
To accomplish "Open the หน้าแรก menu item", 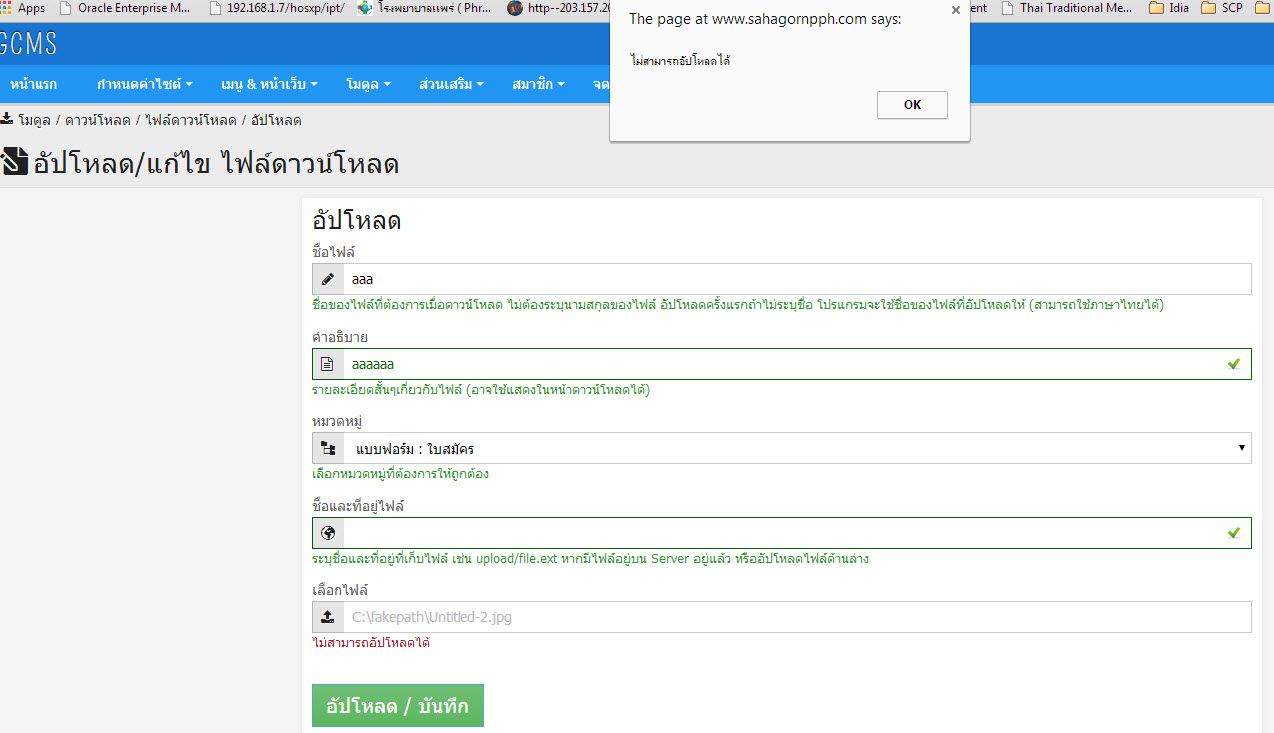I will [33, 84].
